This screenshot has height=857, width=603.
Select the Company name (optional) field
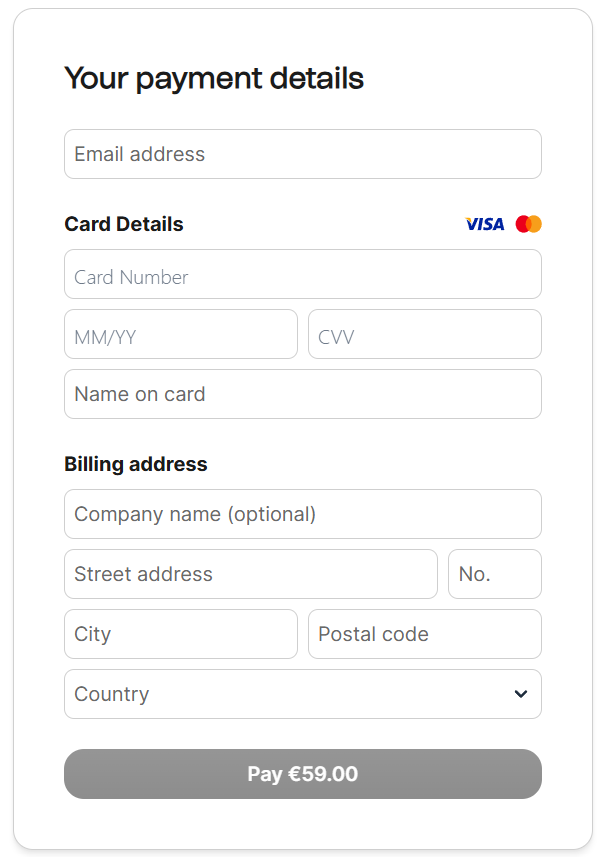(302, 514)
